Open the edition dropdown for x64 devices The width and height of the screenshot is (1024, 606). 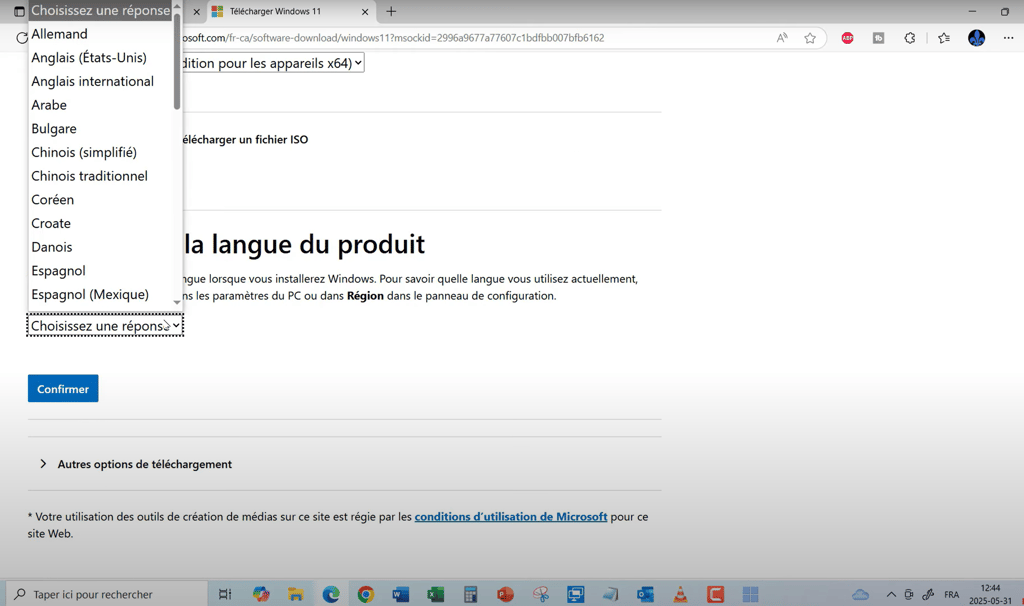tap(273, 63)
